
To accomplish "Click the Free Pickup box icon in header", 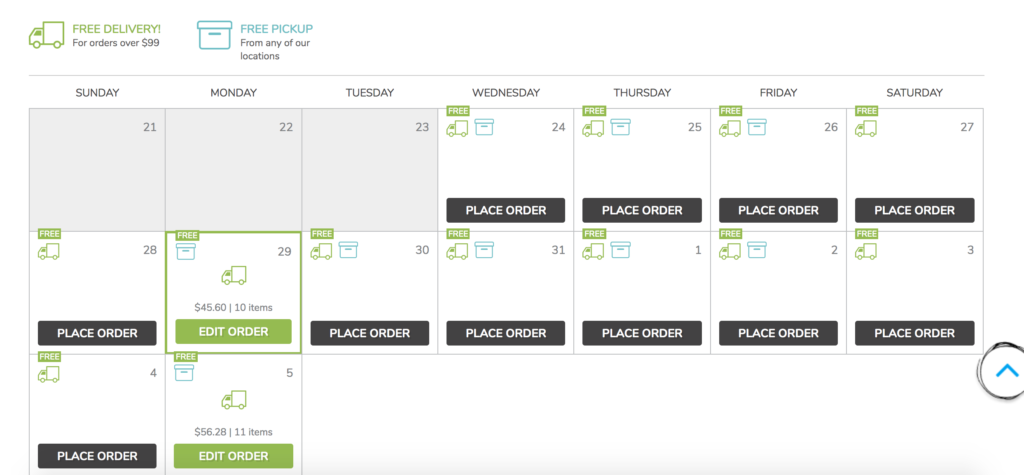I will pyautogui.click(x=214, y=35).
